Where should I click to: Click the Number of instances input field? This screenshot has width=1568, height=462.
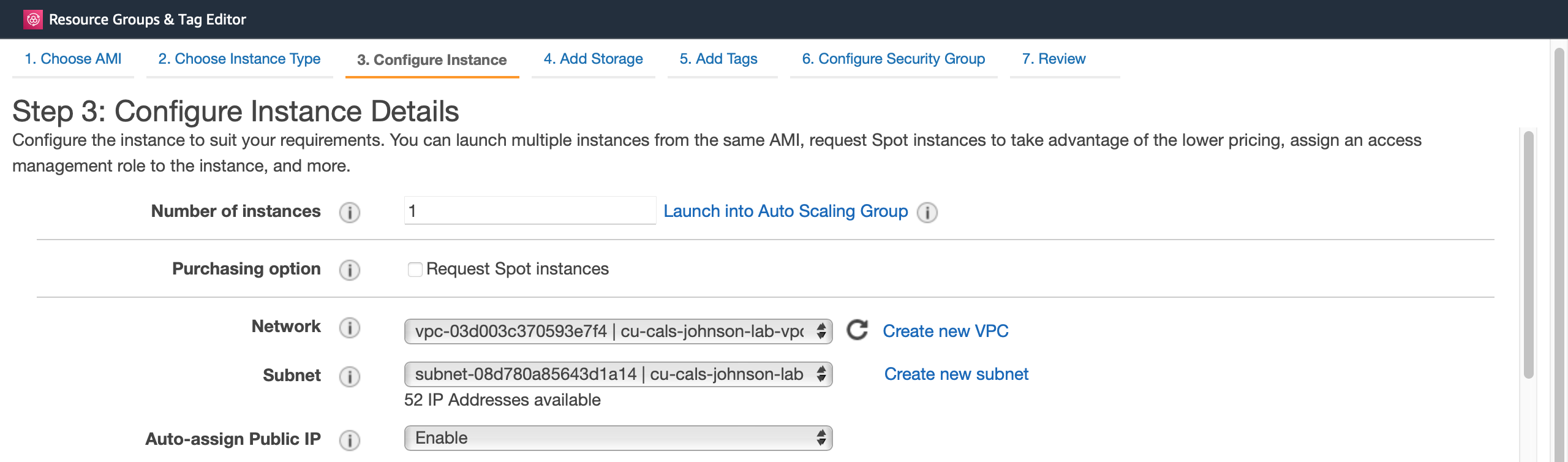[530, 211]
